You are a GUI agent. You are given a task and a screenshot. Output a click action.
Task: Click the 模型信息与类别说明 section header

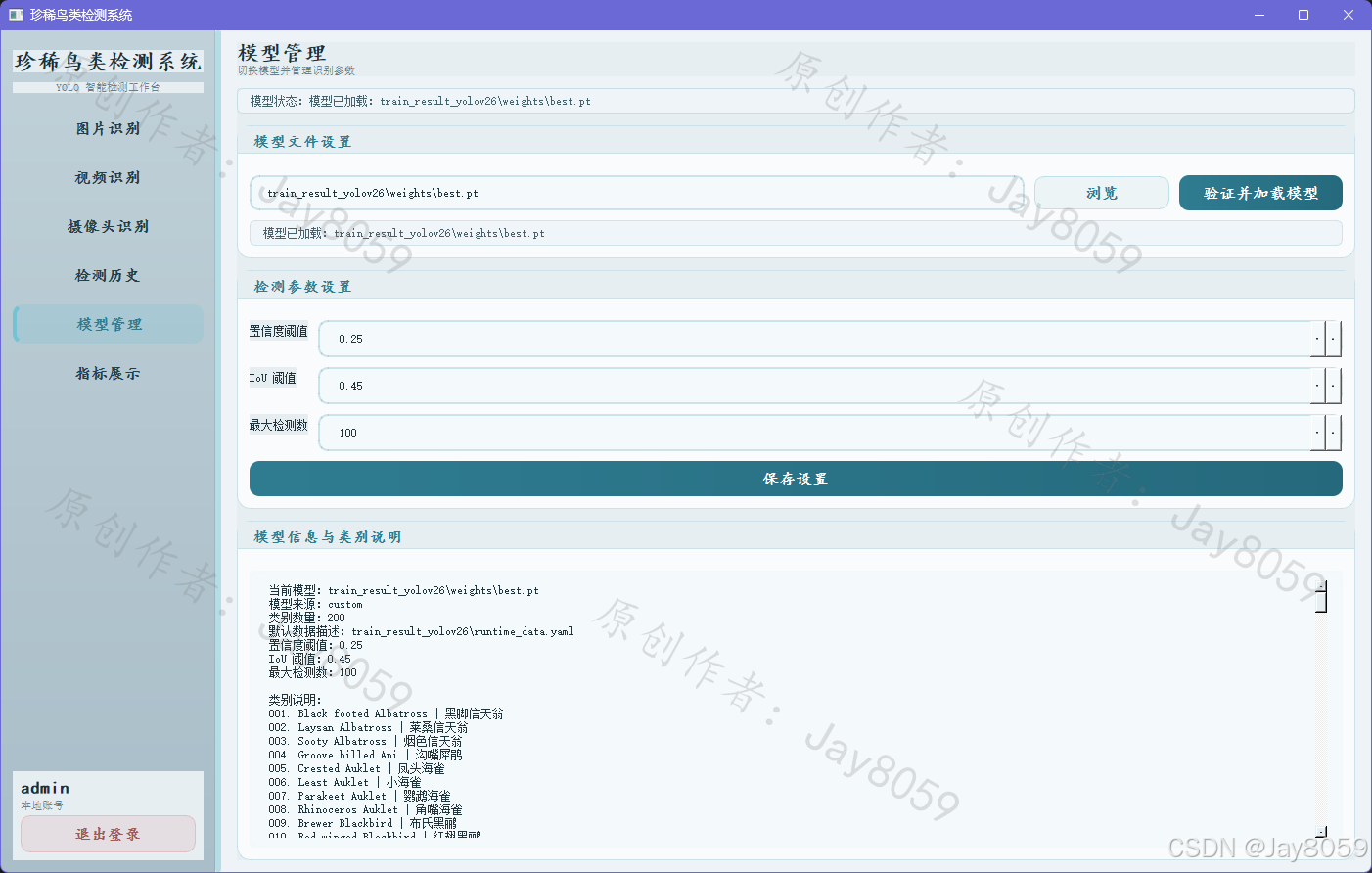click(x=328, y=537)
